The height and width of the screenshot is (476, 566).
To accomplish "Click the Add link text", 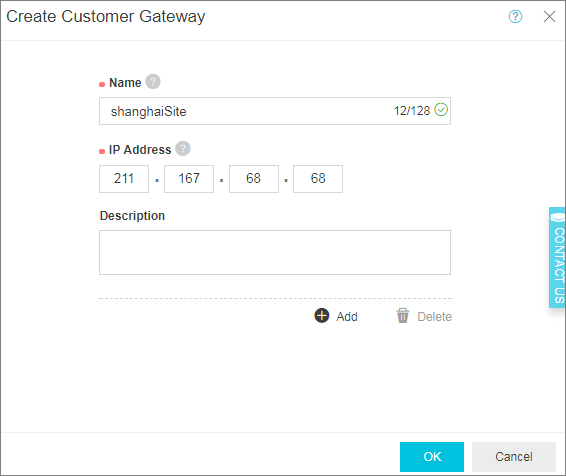I will [x=347, y=316].
